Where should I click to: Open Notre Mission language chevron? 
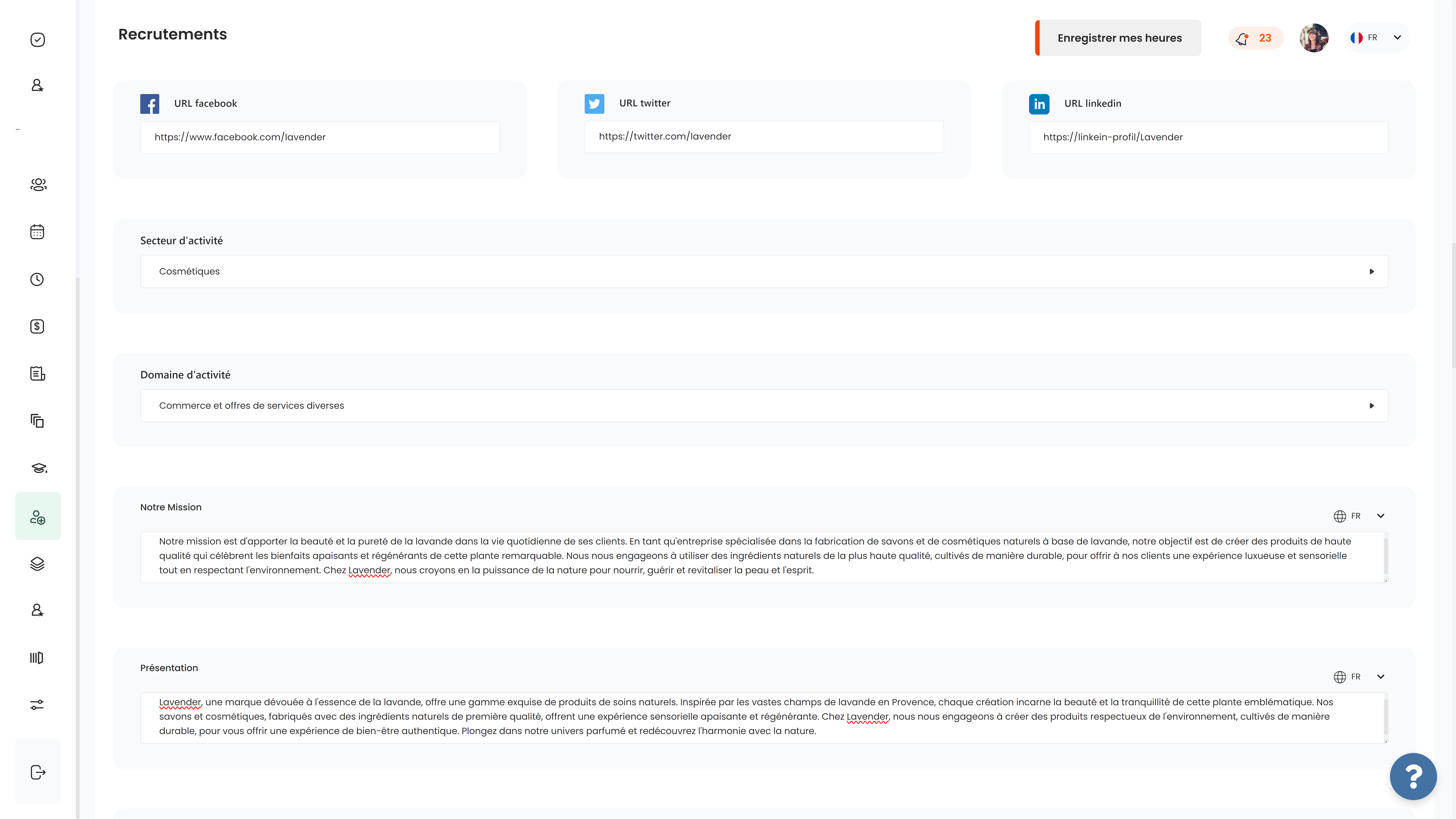1381,516
